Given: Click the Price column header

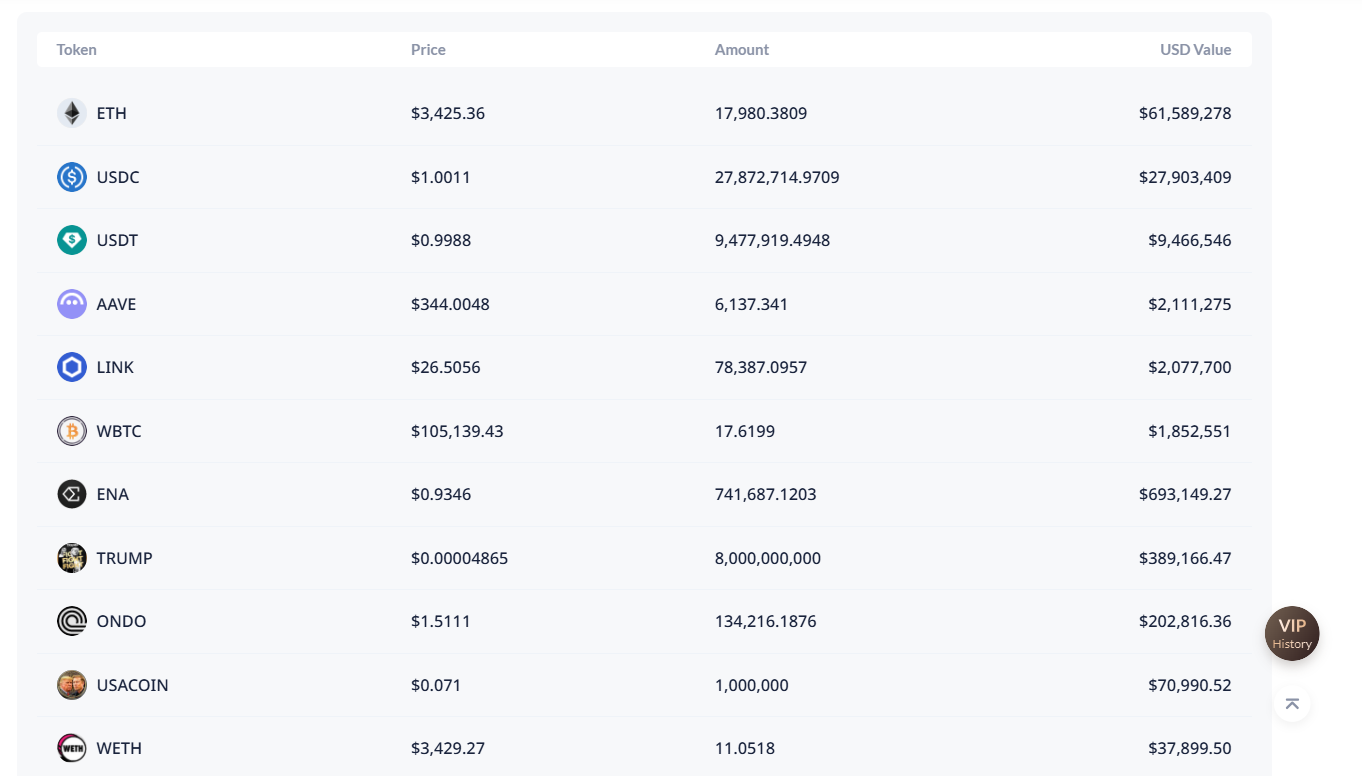Looking at the screenshot, I should [x=428, y=50].
